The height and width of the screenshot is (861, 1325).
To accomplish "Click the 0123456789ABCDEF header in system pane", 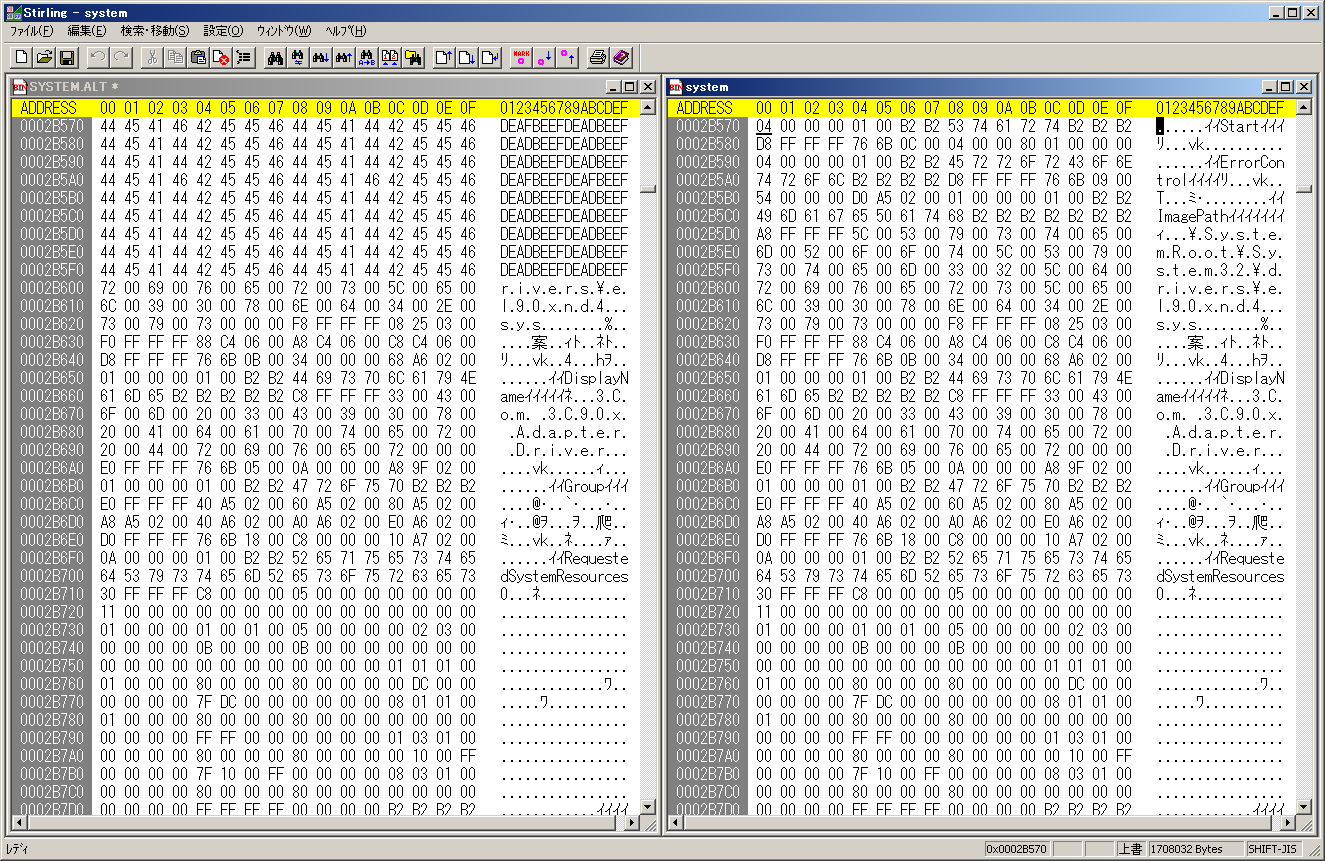I will click(x=1220, y=108).
